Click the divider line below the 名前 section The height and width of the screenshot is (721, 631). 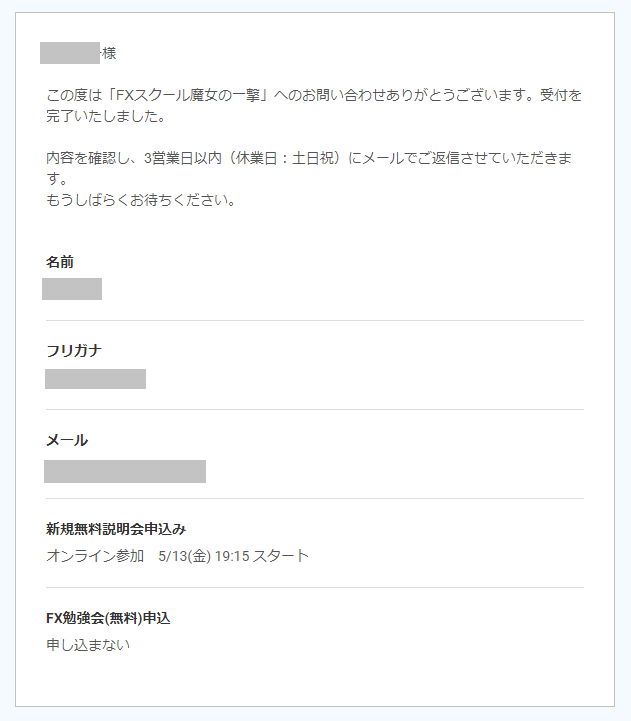click(x=315, y=320)
